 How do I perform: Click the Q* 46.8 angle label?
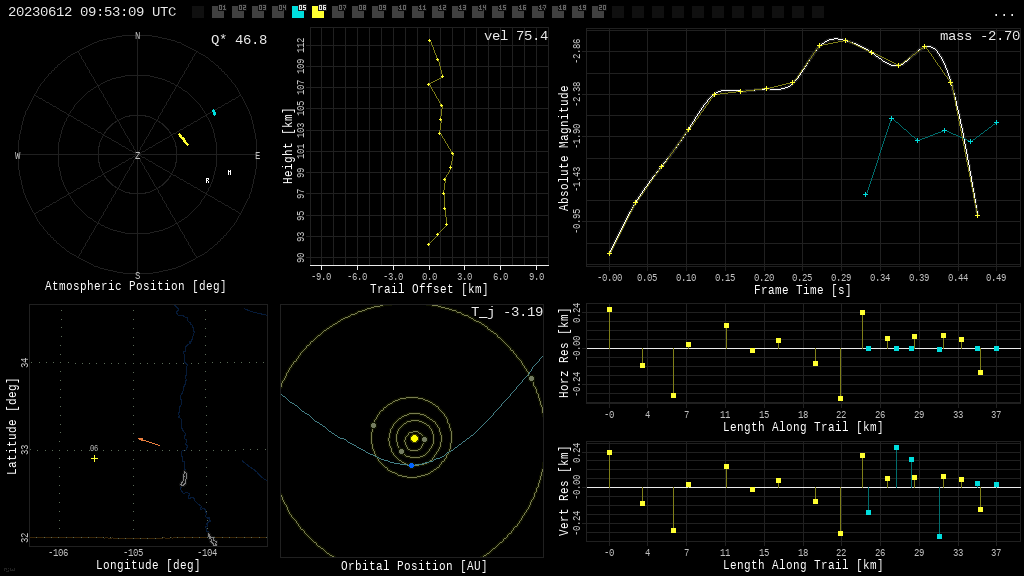(x=238, y=40)
